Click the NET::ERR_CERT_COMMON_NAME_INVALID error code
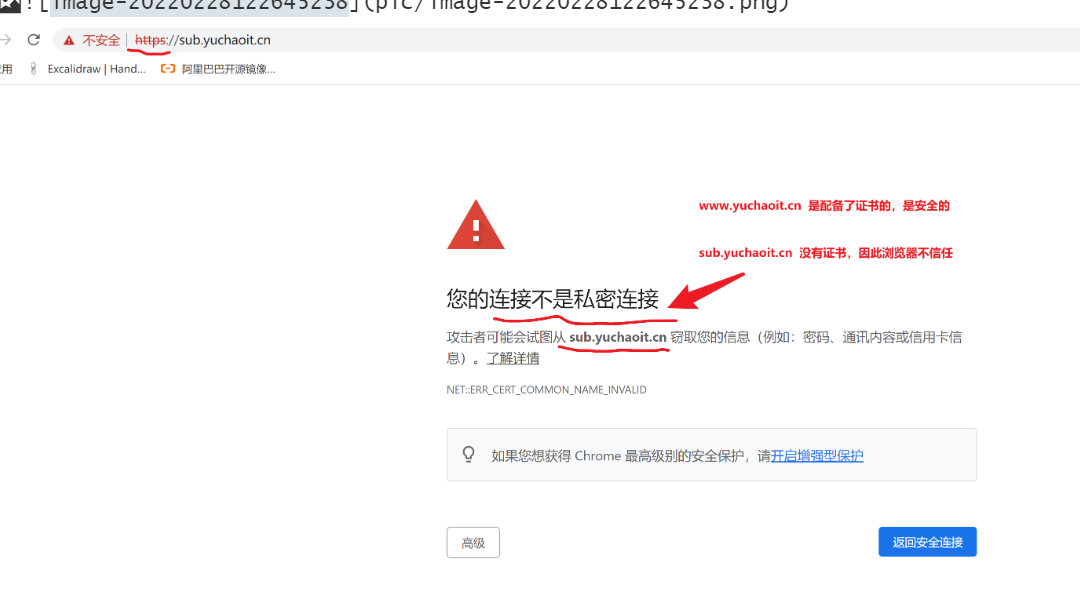Viewport: 1080px width, 589px height. point(546,389)
